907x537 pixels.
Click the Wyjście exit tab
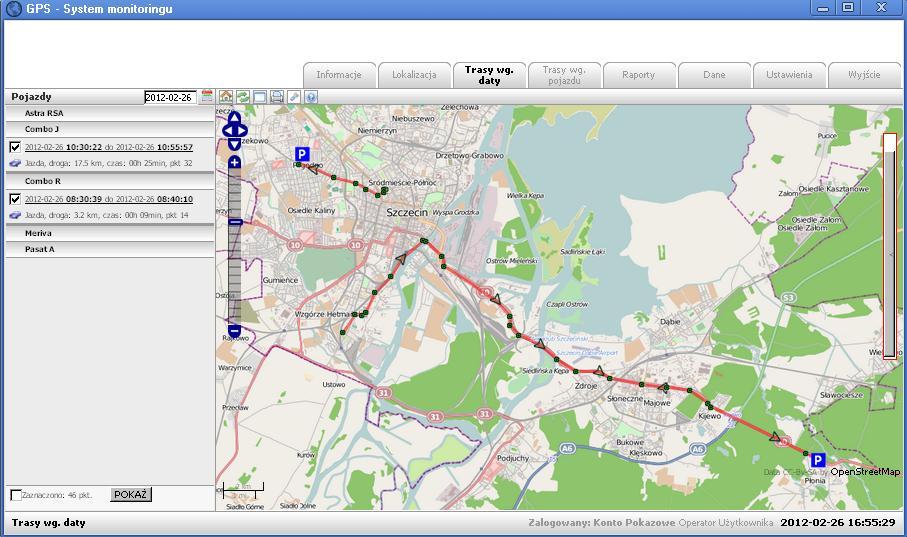tap(864, 75)
